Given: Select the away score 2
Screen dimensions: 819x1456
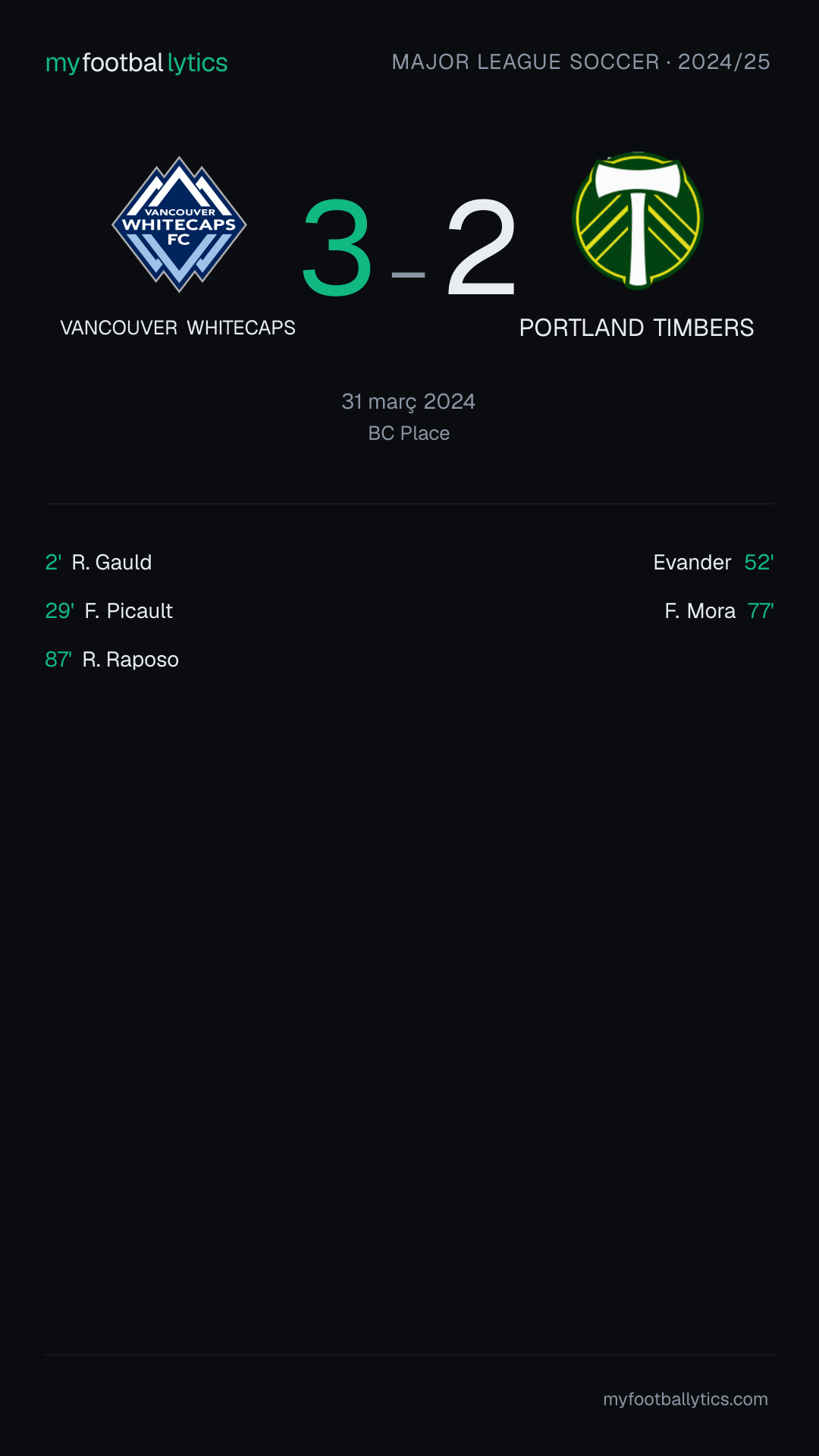Looking at the screenshot, I should [482, 248].
